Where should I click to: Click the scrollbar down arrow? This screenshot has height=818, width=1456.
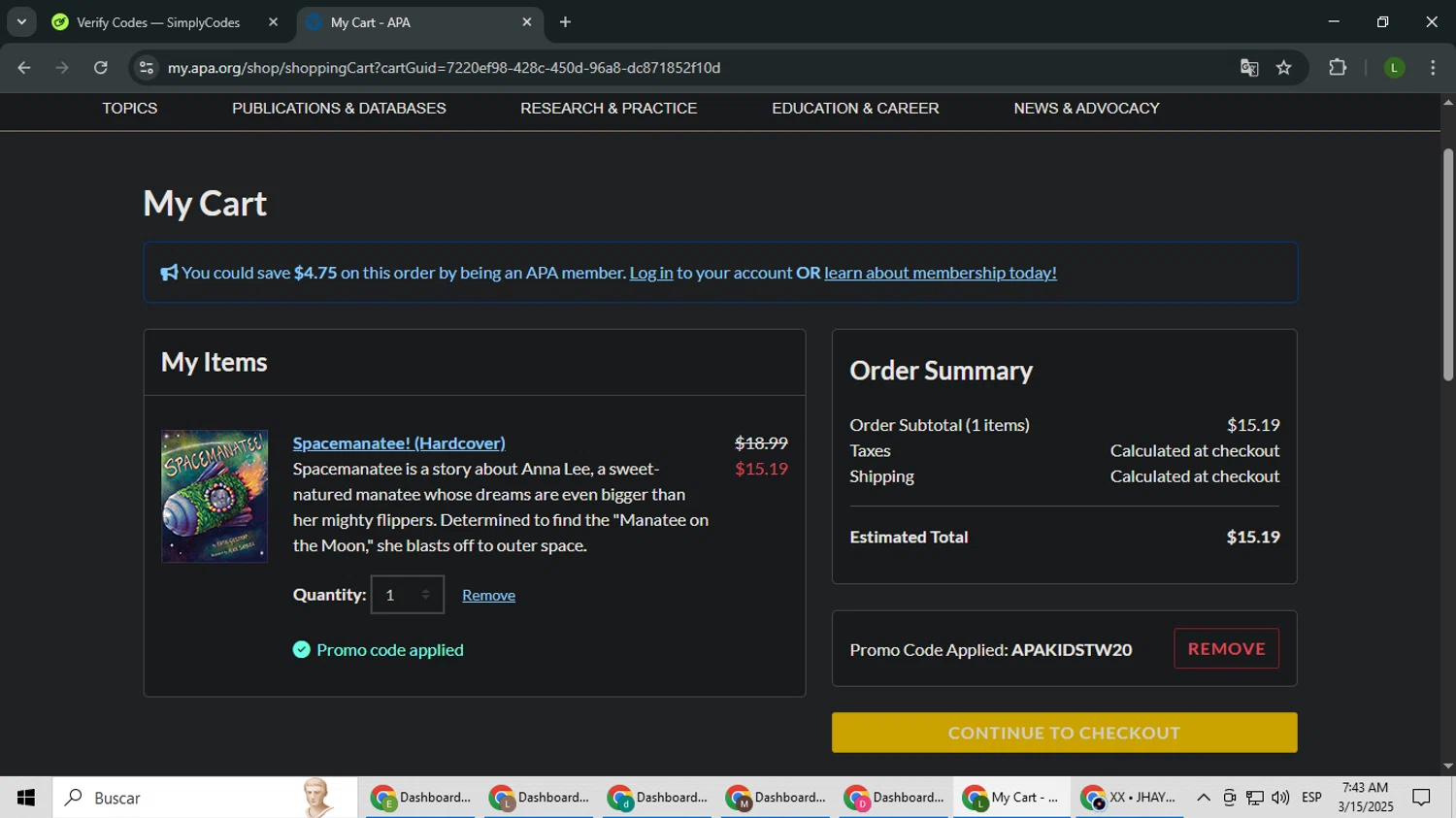point(1447,767)
